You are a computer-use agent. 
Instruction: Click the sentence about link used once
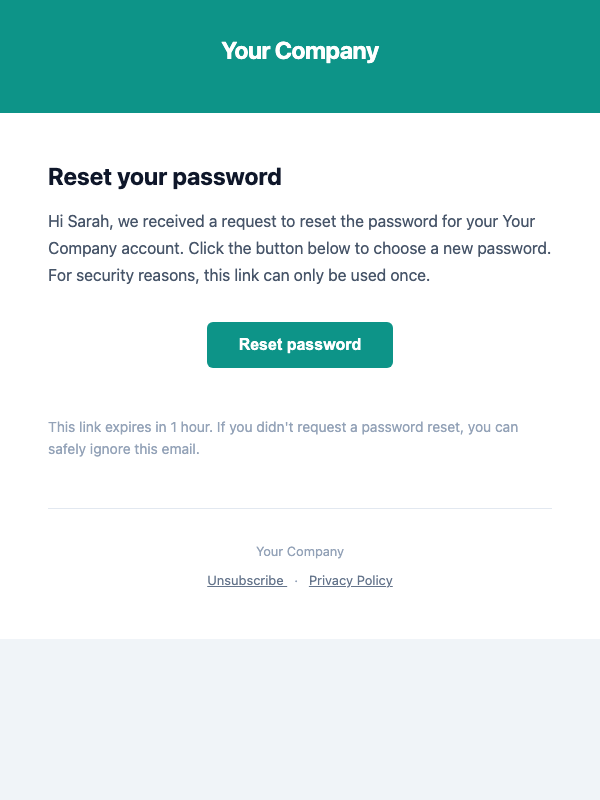(x=238, y=275)
